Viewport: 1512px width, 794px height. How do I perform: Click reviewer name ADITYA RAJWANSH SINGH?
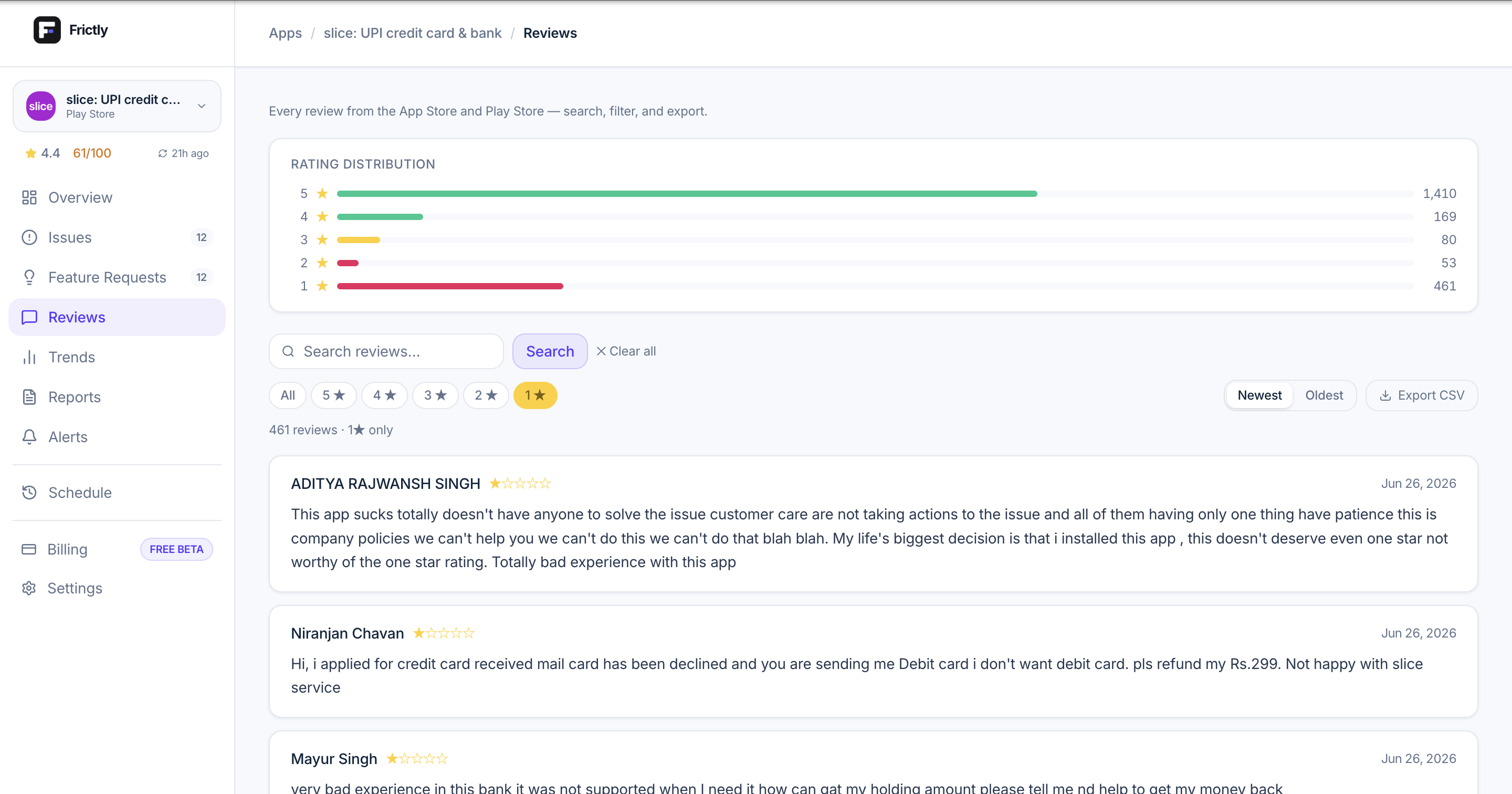coord(386,483)
